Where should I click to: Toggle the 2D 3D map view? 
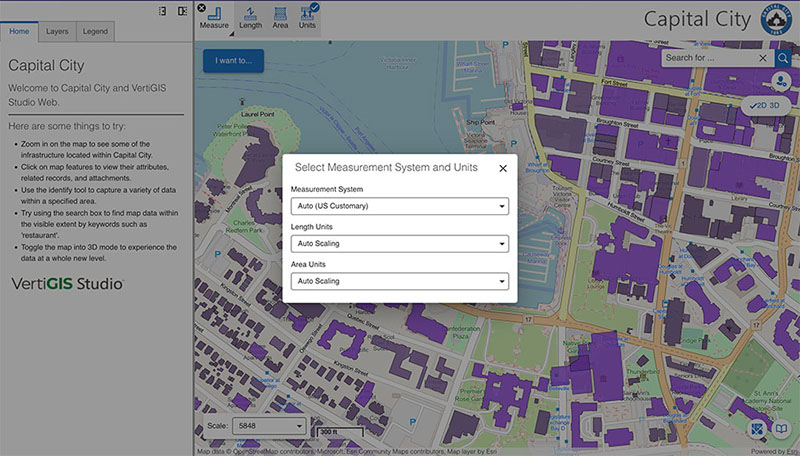pos(766,106)
